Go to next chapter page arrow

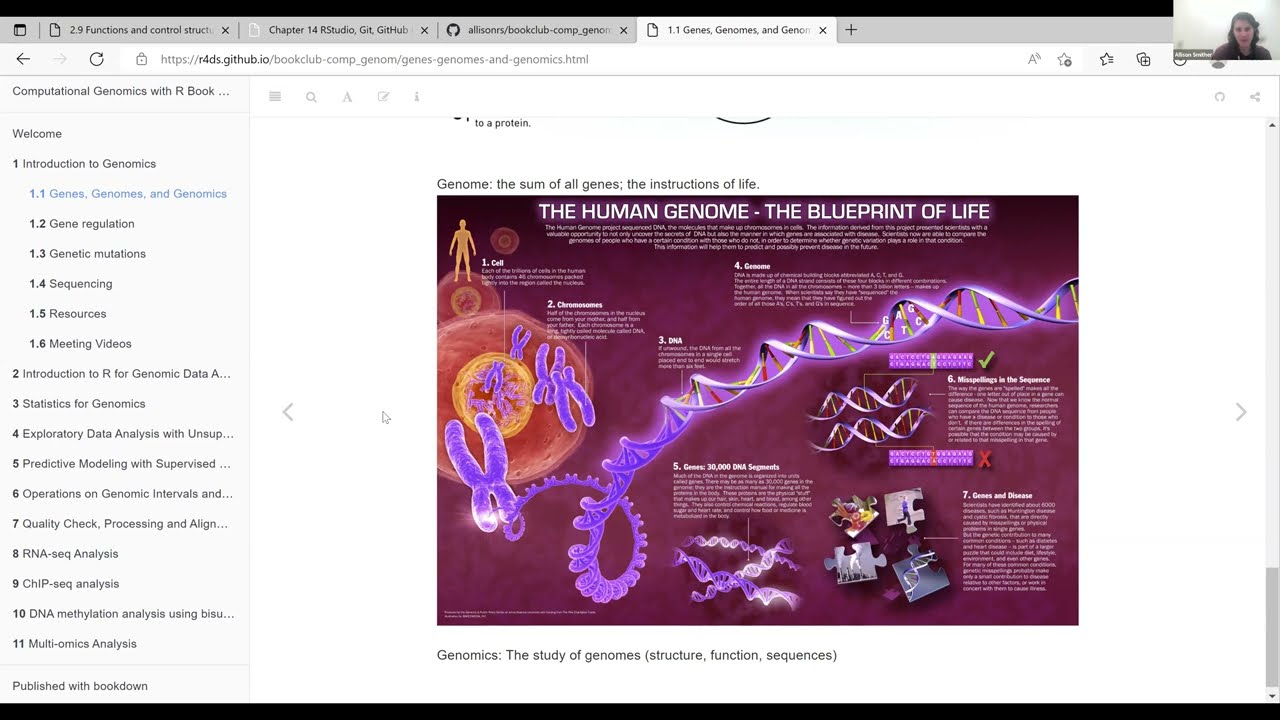[x=1241, y=412]
